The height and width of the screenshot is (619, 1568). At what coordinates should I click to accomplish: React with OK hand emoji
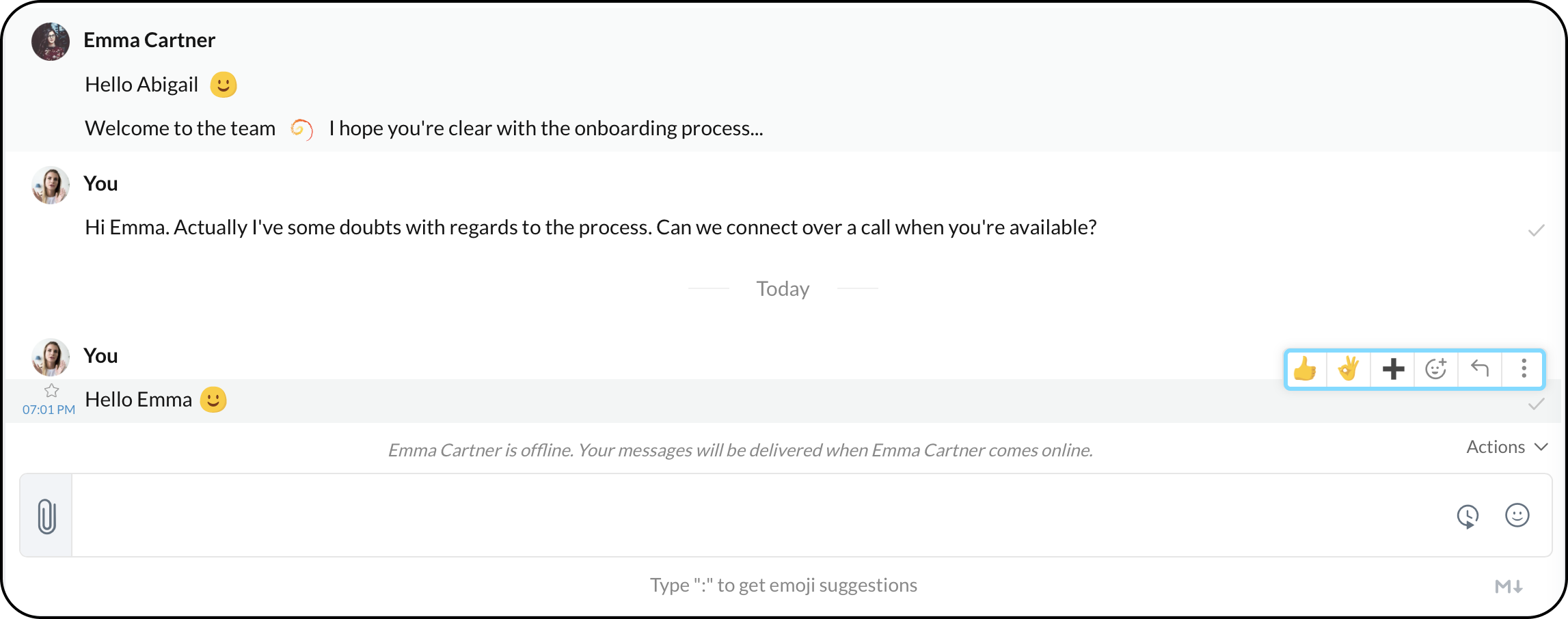pos(1349,369)
